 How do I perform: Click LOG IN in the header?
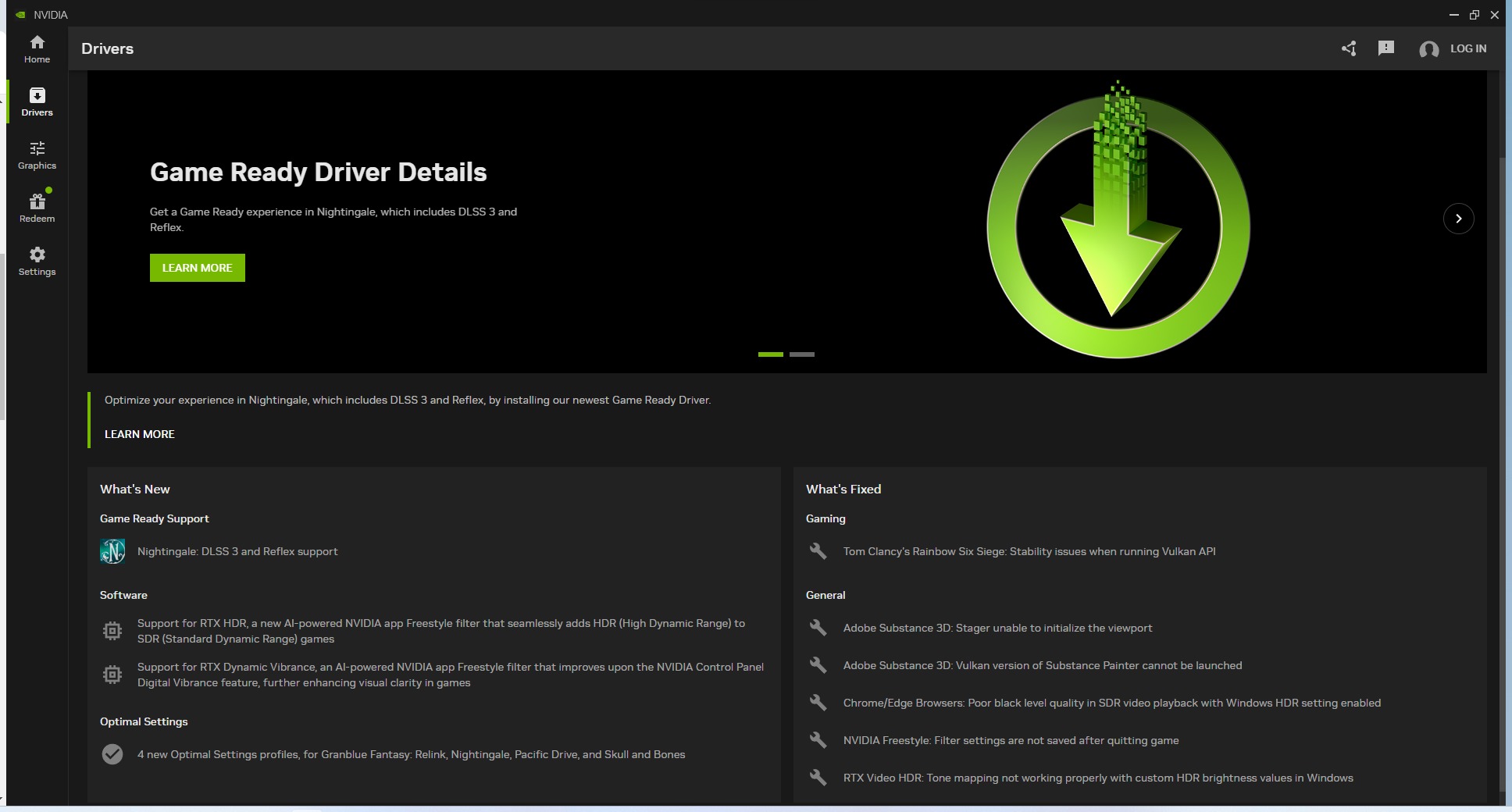click(x=1468, y=48)
